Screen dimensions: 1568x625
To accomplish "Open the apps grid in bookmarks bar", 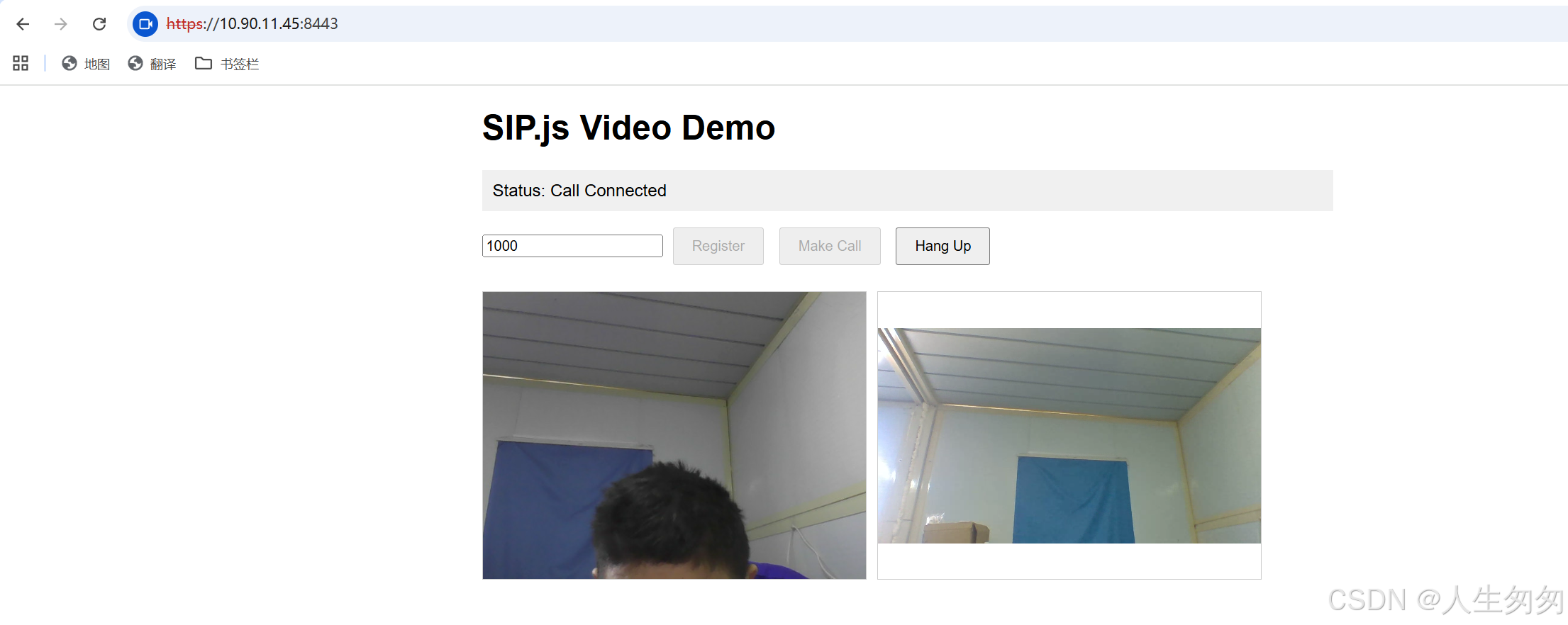I will coord(21,64).
